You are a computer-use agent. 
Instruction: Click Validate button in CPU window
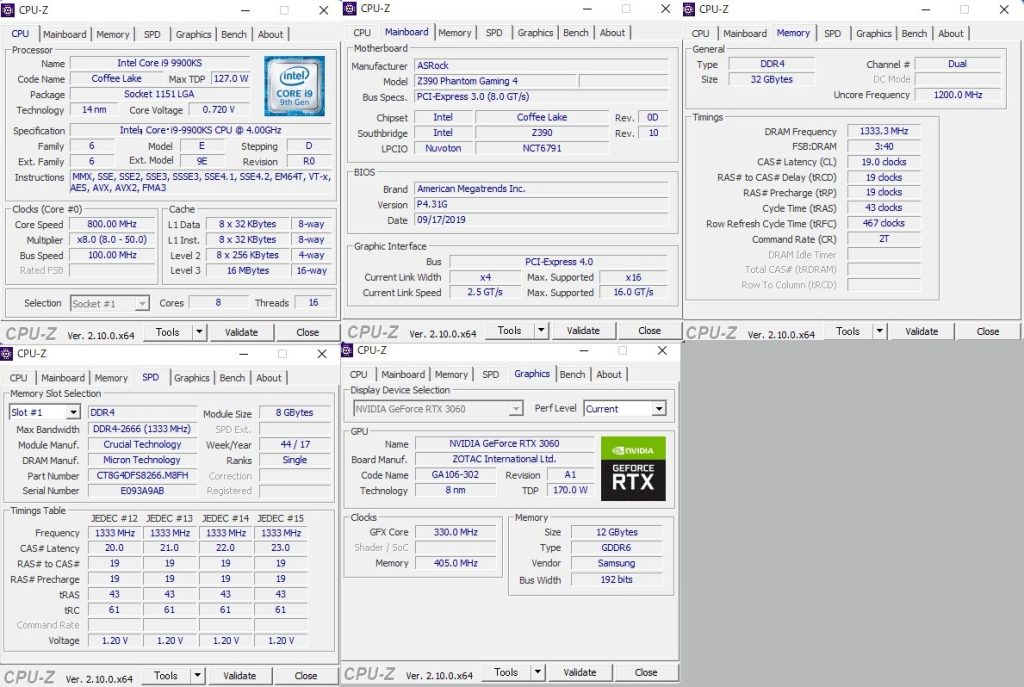tap(241, 332)
